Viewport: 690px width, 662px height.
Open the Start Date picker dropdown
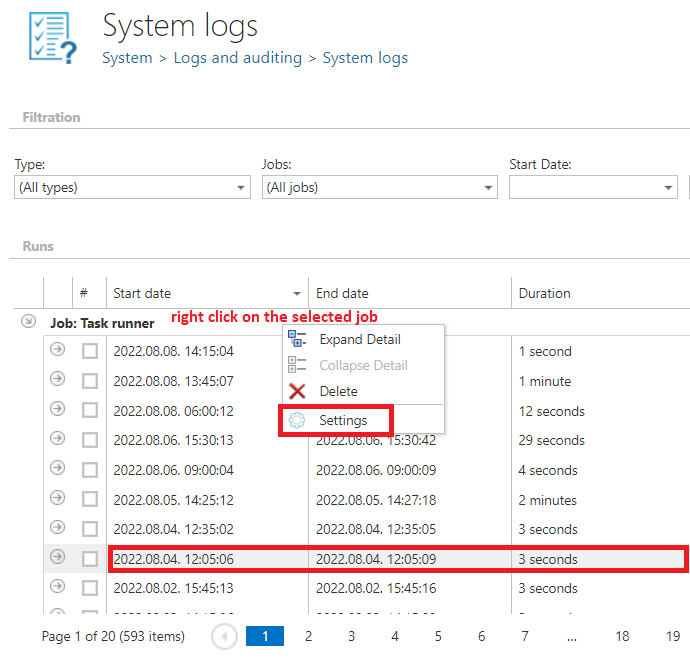tap(669, 187)
